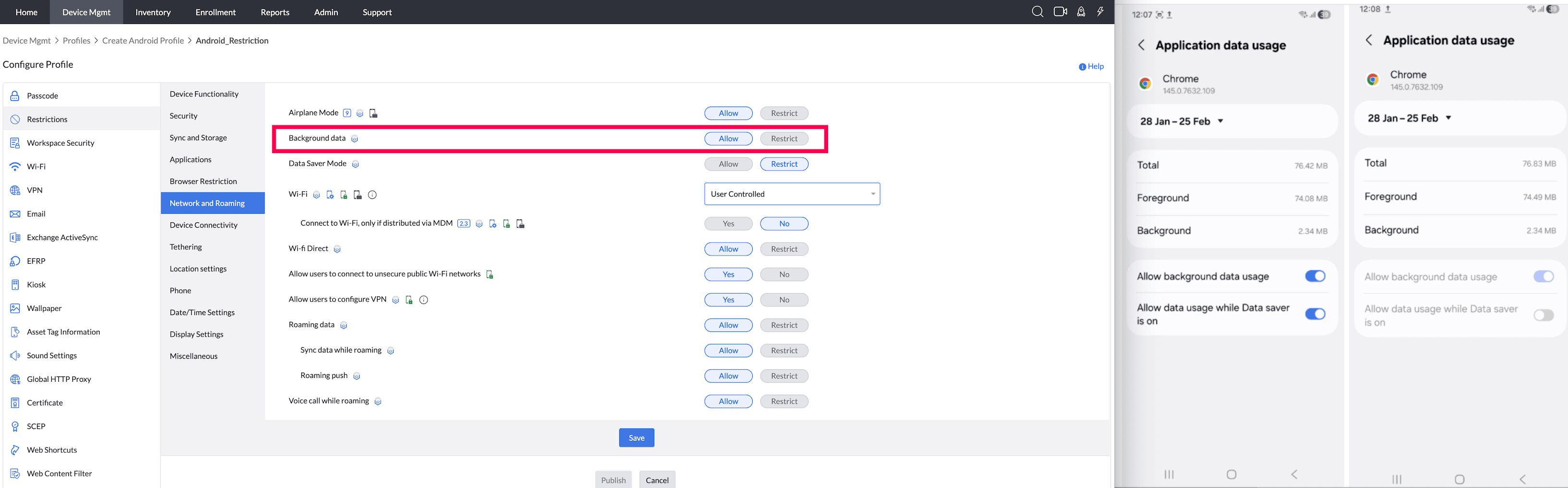Click the Sound Settings speaker icon

[x=15, y=355]
